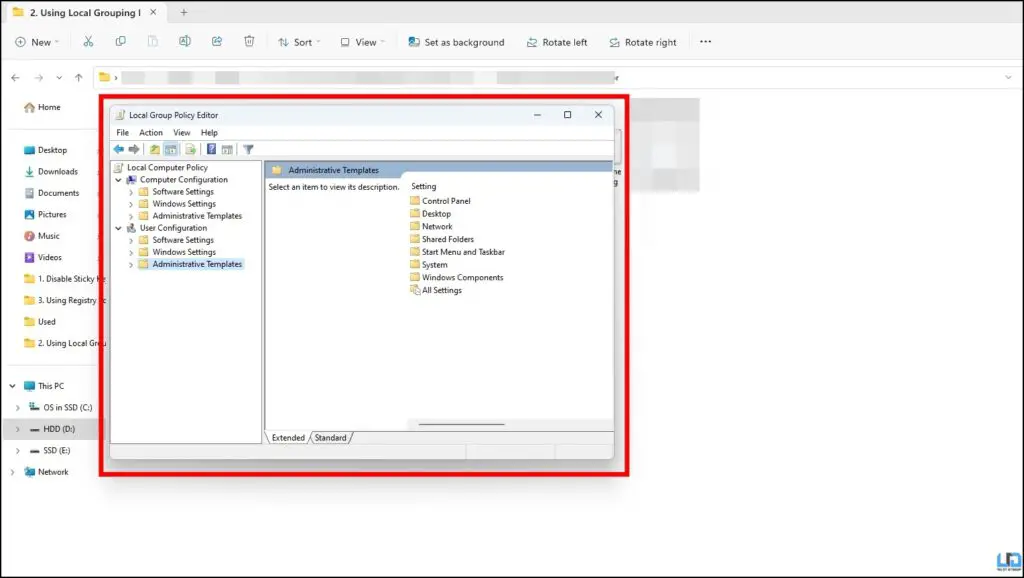Expand OS in SSD (C:) drive chevron
This screenshot has height=578, width=1024.
click(18, 408)
